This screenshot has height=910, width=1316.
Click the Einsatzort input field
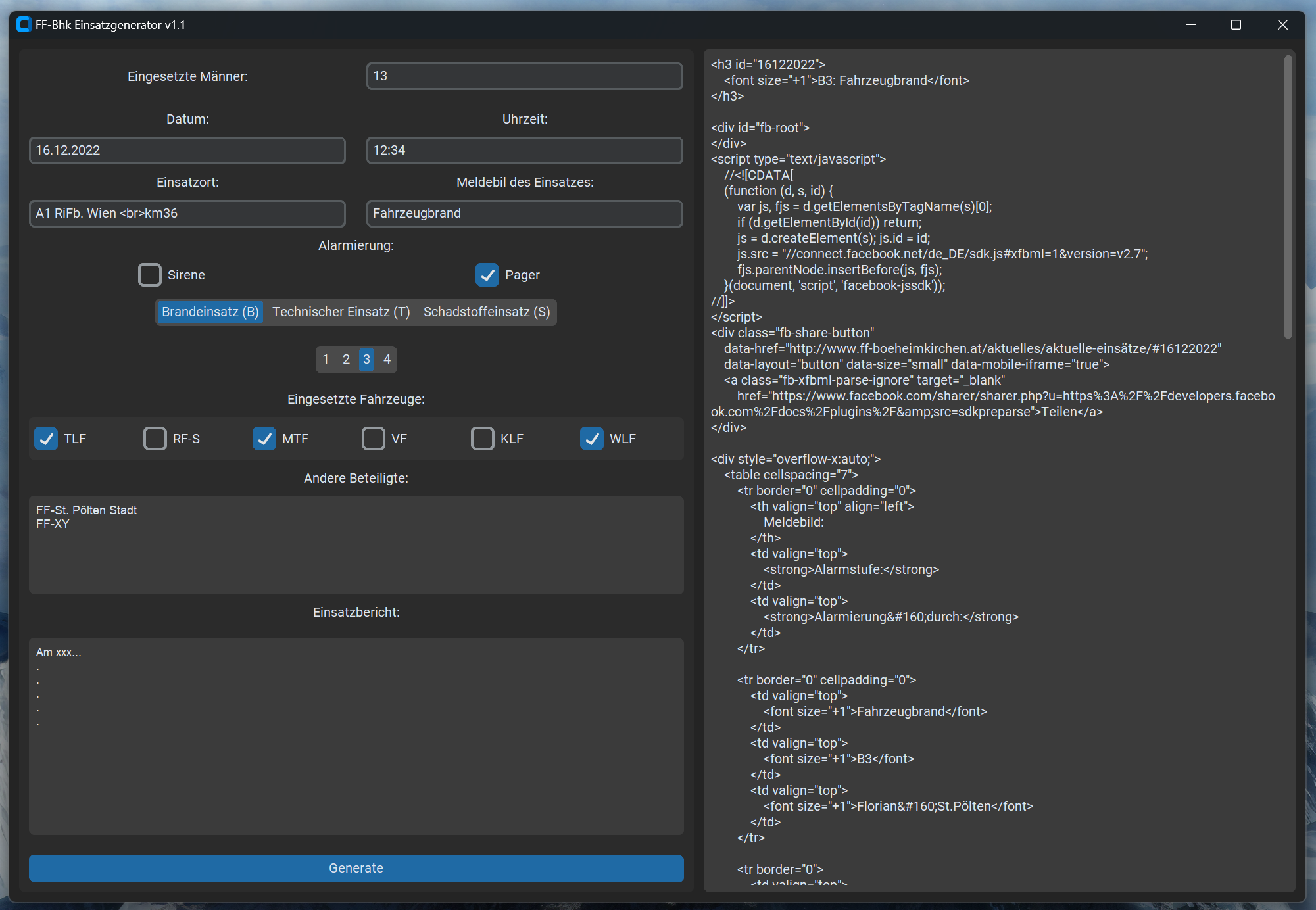coord(187,214)
